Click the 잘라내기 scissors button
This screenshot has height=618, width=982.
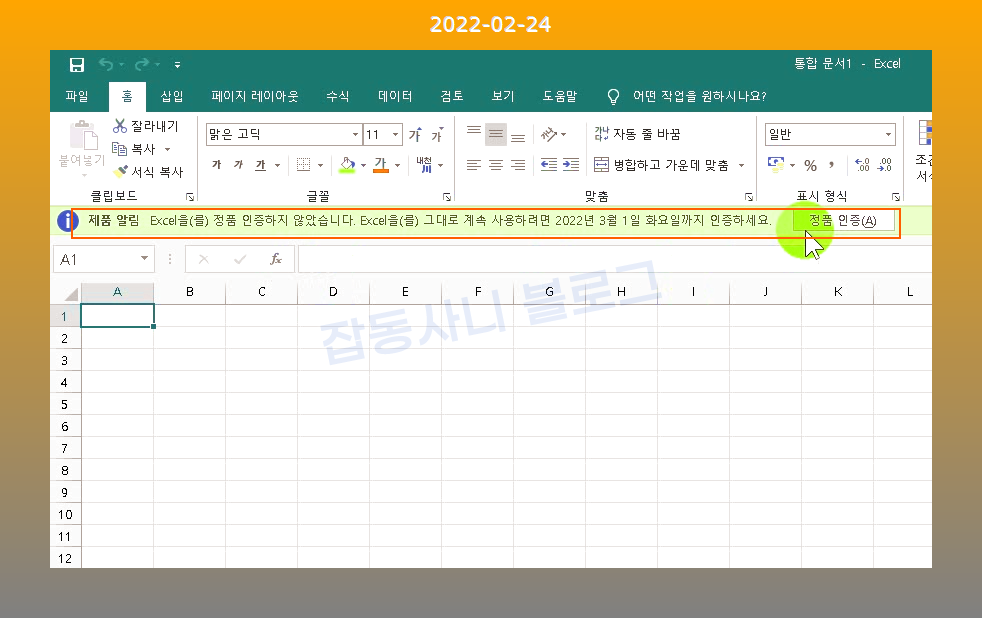[145, 126]
